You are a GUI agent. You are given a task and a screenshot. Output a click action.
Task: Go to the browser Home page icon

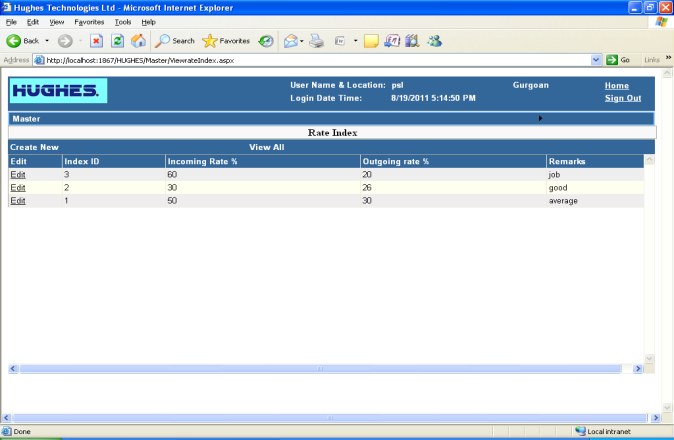(x=138, y=41)
